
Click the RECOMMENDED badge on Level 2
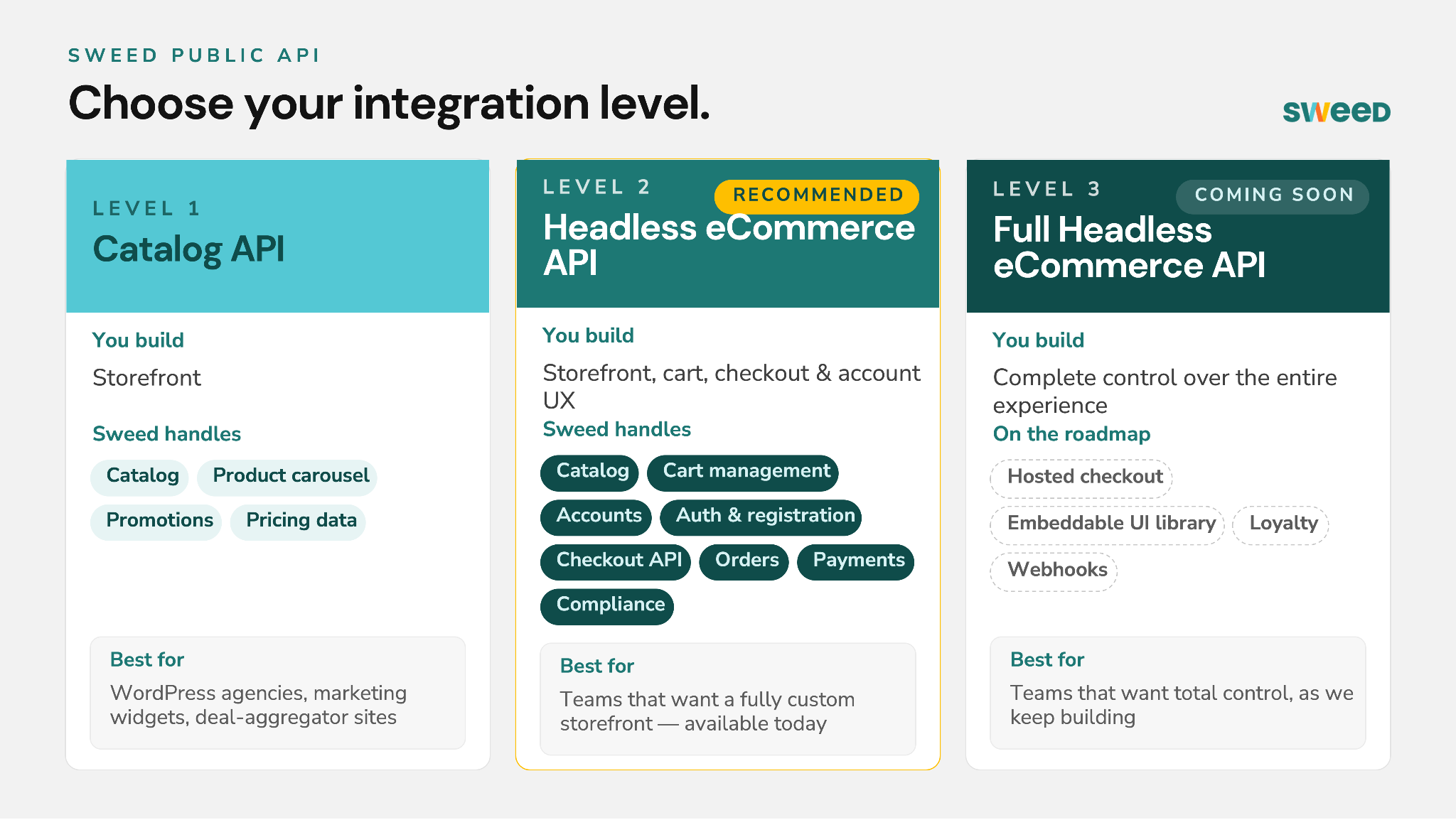[817, 196]
